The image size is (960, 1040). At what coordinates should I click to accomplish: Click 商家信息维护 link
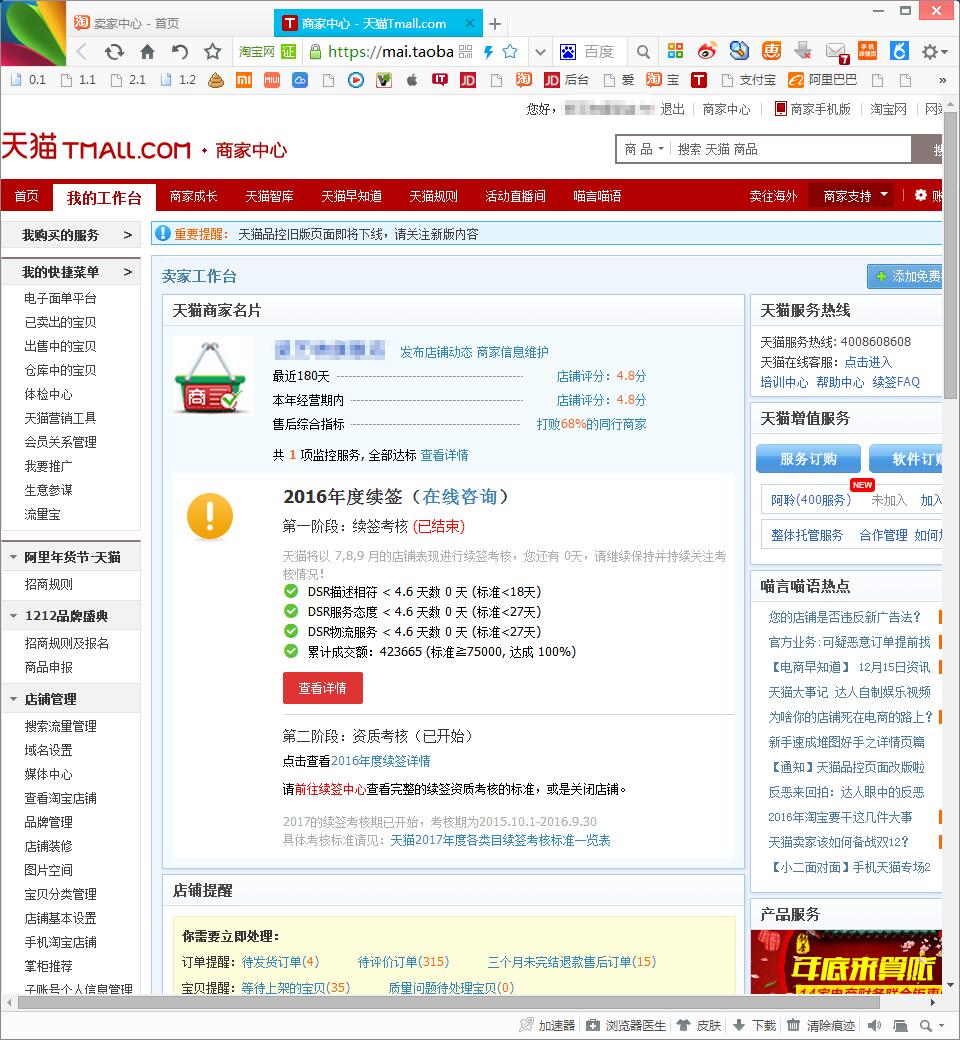(513, 352)
